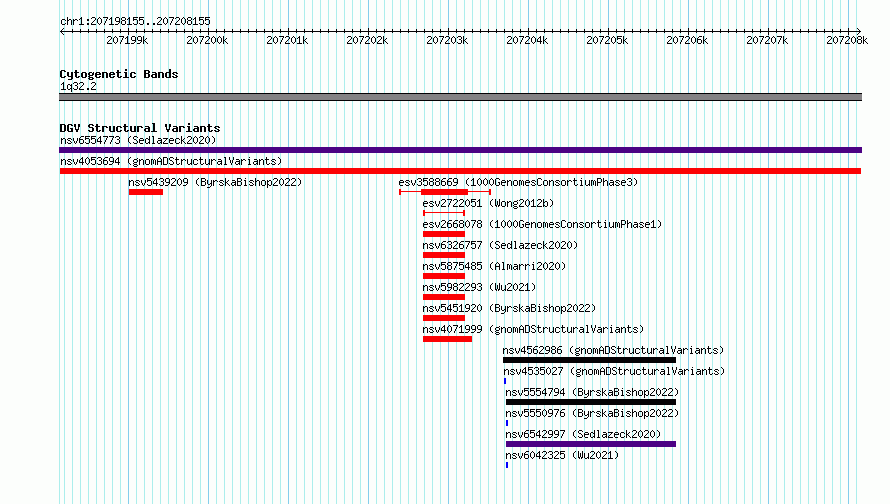Click the red nsv5875485 variant bar

pos(444,276)
